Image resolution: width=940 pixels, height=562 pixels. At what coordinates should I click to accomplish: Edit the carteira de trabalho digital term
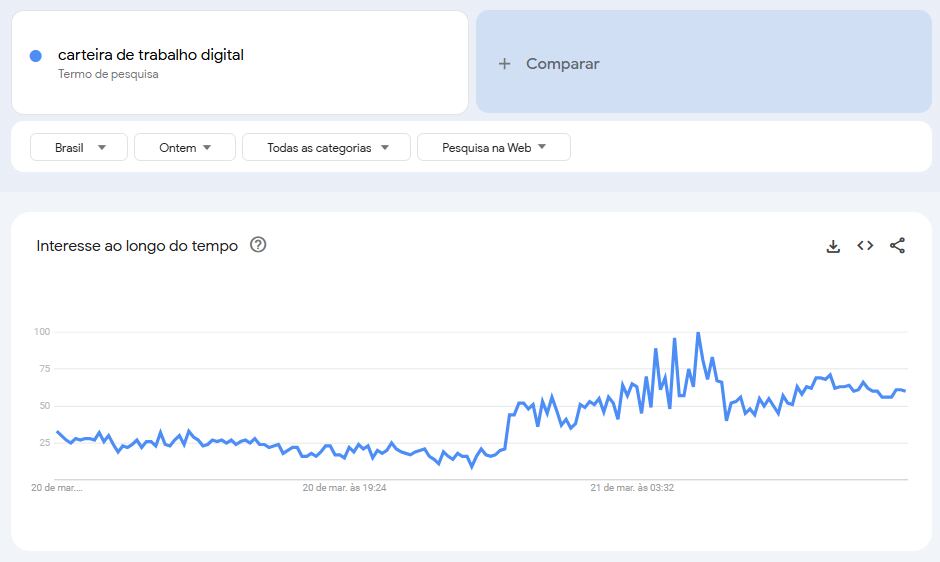coord(151,55)
